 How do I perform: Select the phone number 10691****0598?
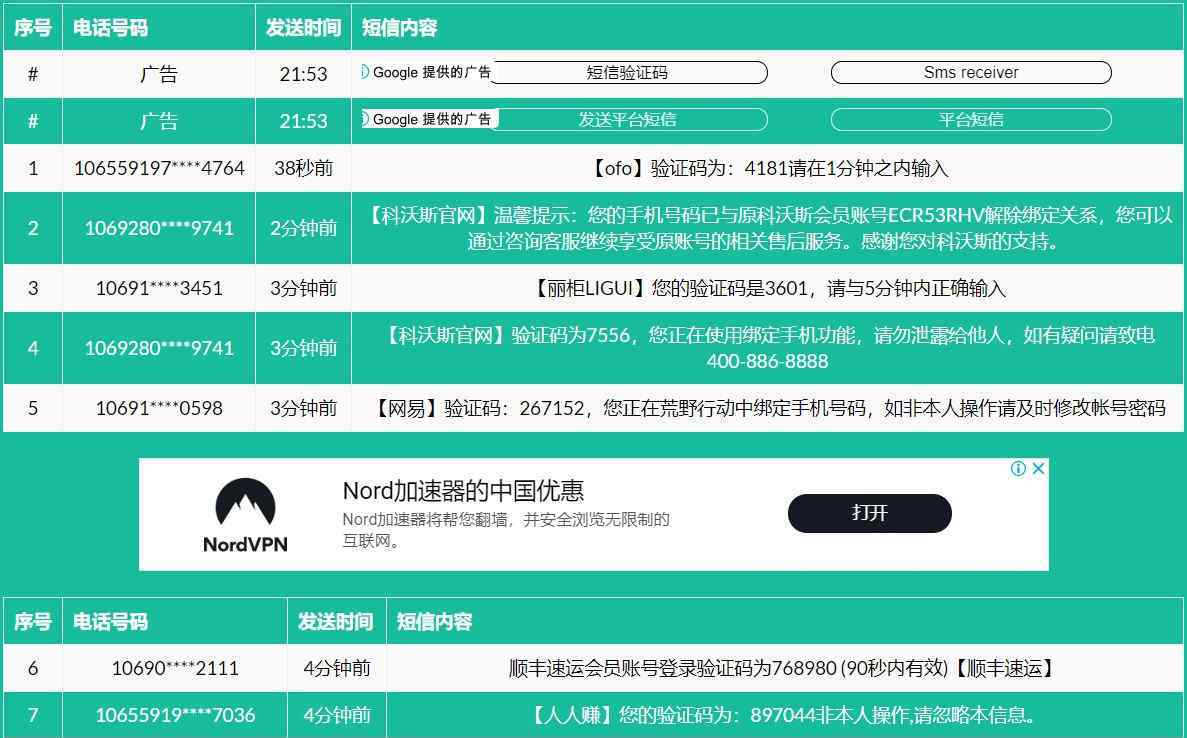[159, 409]
